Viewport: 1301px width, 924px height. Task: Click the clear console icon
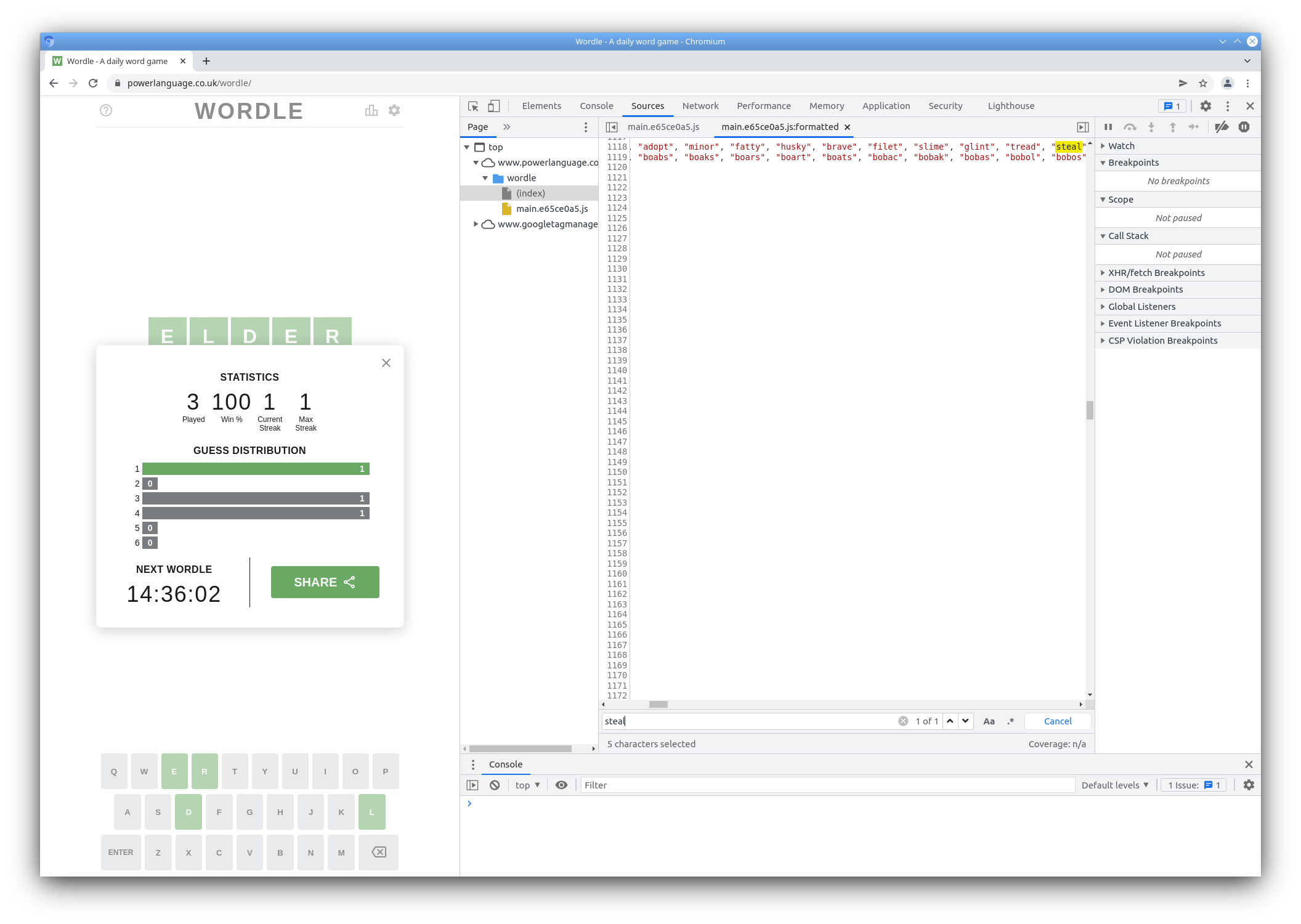(495, 785)
